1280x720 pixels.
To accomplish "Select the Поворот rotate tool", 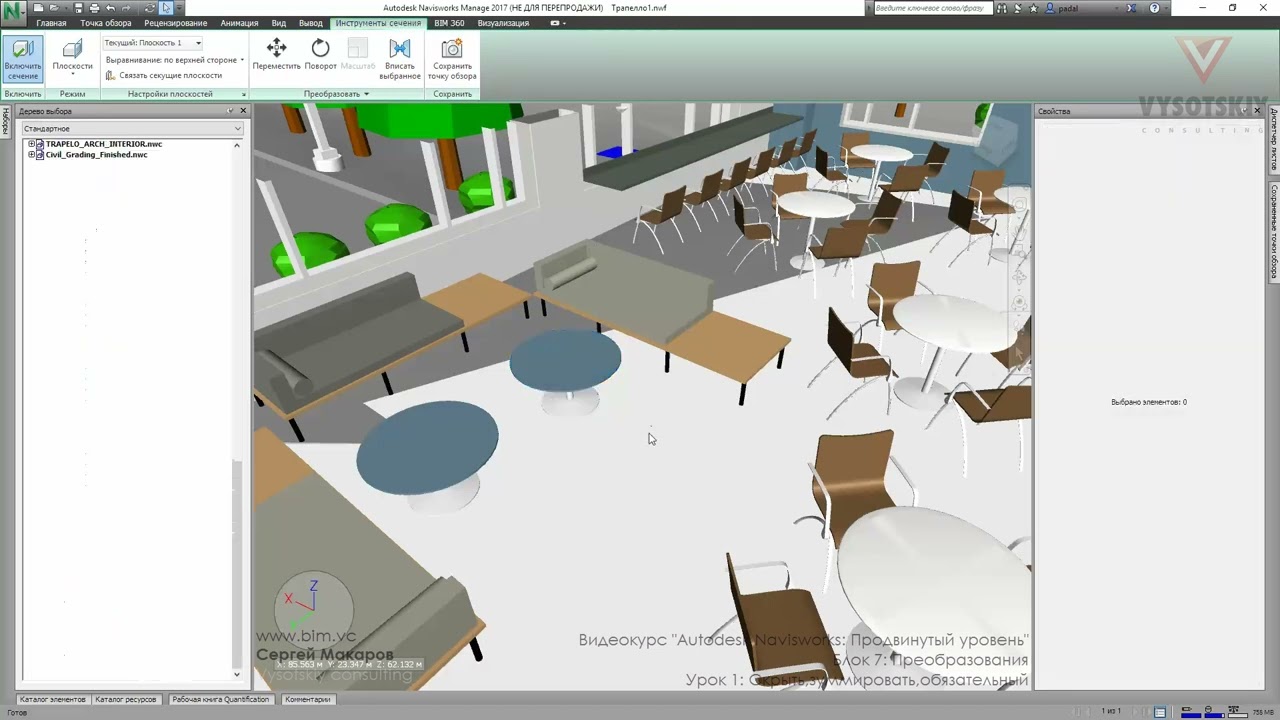I will [320, 55].
